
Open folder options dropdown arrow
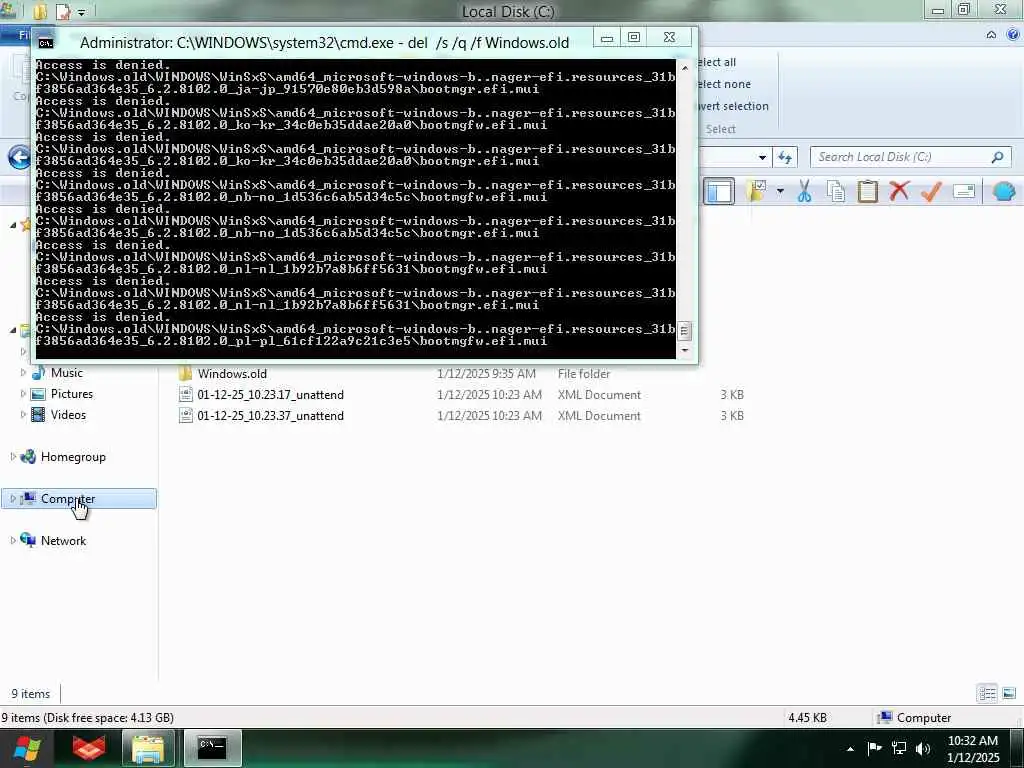pyautogui.click(x=780, y=191)
